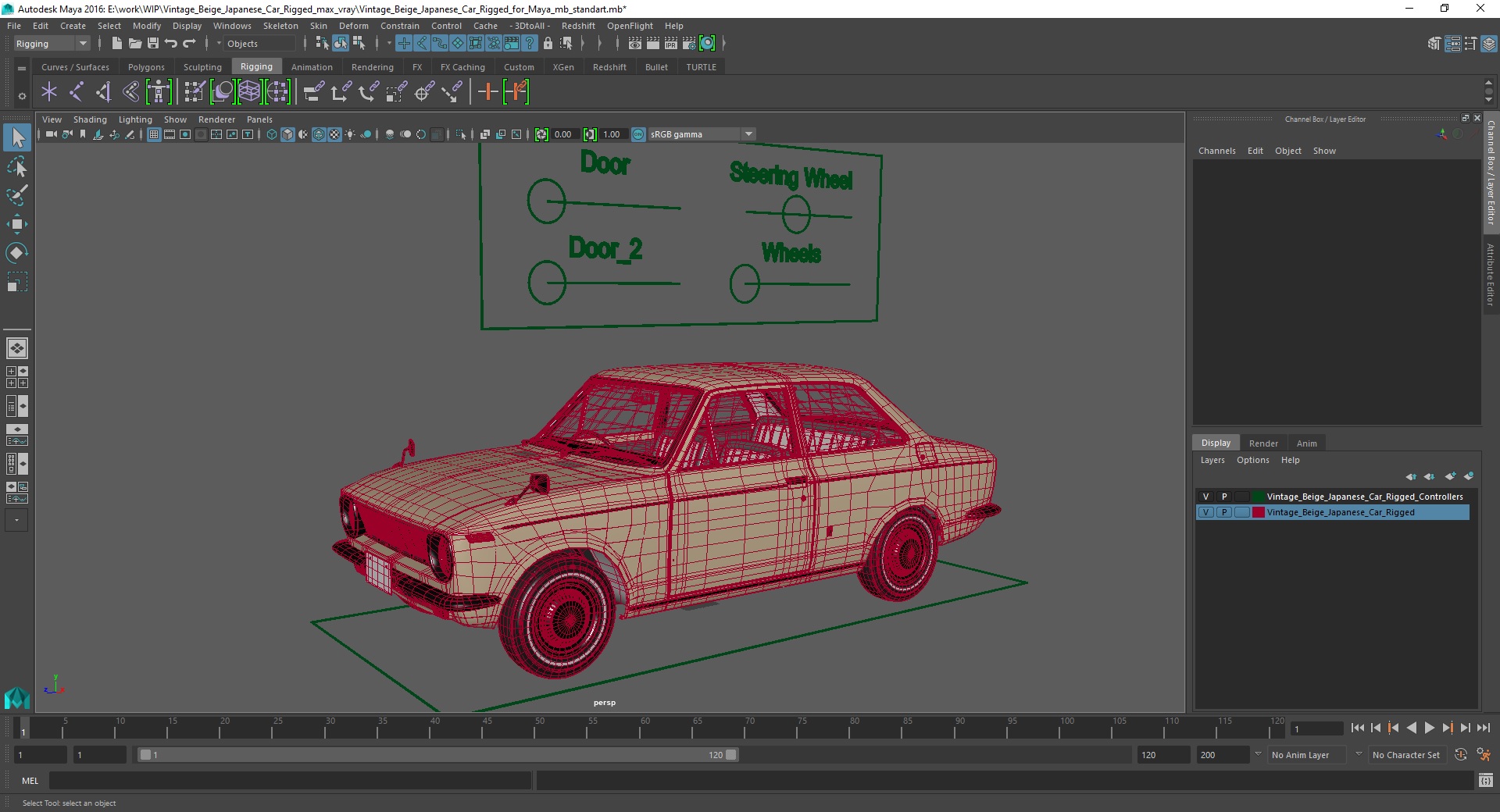
Task: Click the Create Lattice shelf icon
Action: point(249,92)
